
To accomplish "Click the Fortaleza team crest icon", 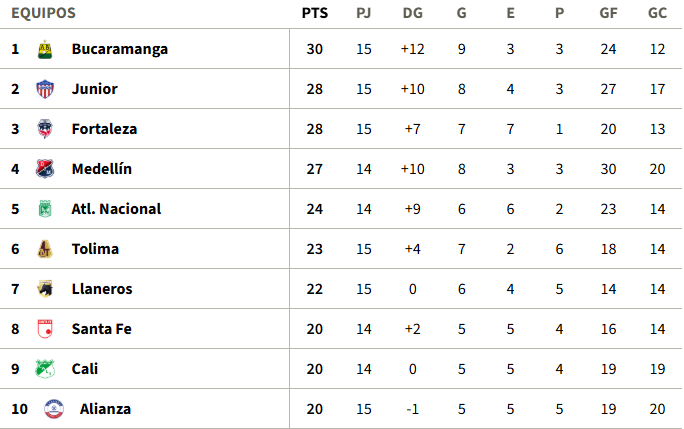I will 44,129.
